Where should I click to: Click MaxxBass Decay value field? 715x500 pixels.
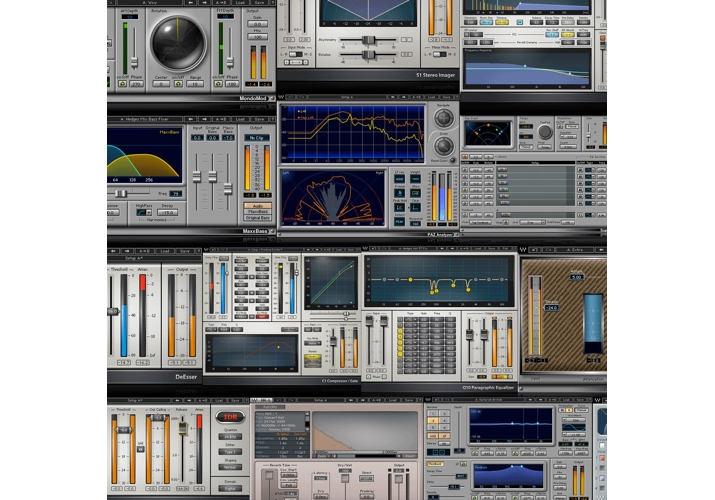[167, 212]
